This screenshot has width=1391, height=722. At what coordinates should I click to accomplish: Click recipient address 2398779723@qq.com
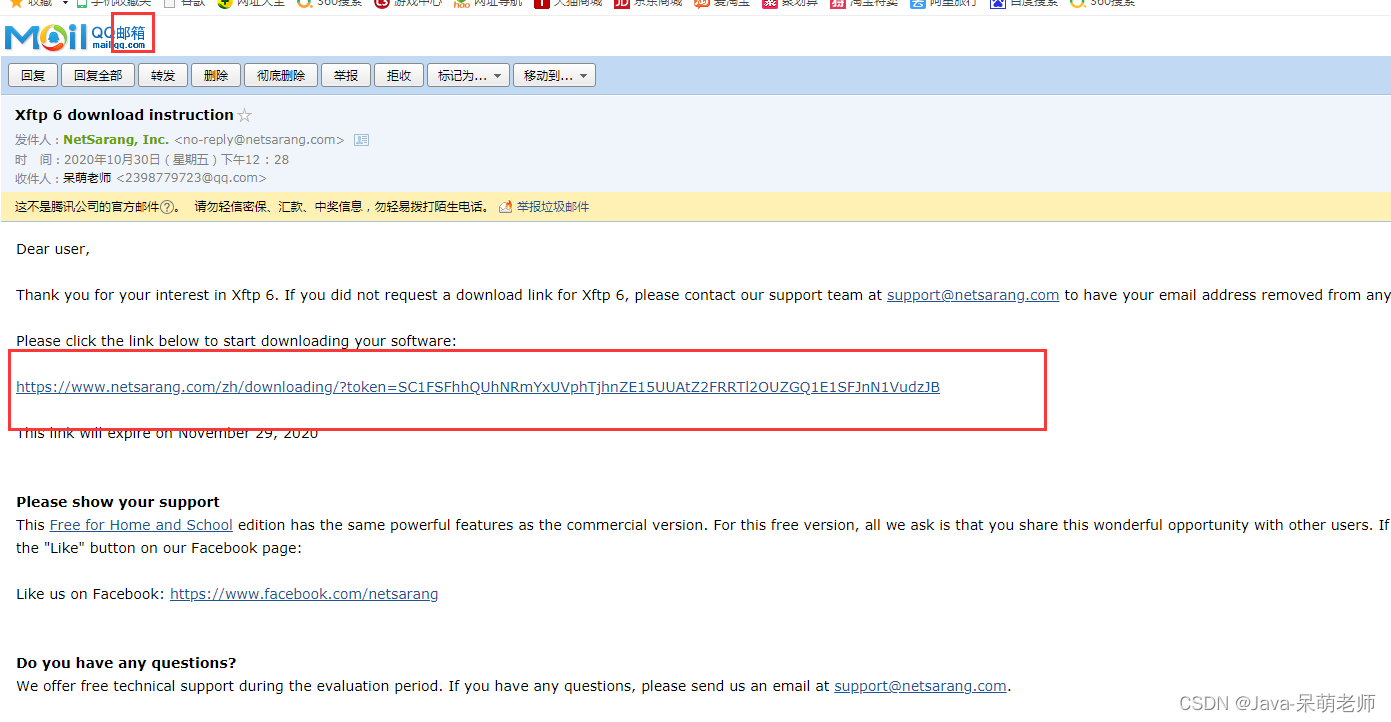(x=192, y=178)
